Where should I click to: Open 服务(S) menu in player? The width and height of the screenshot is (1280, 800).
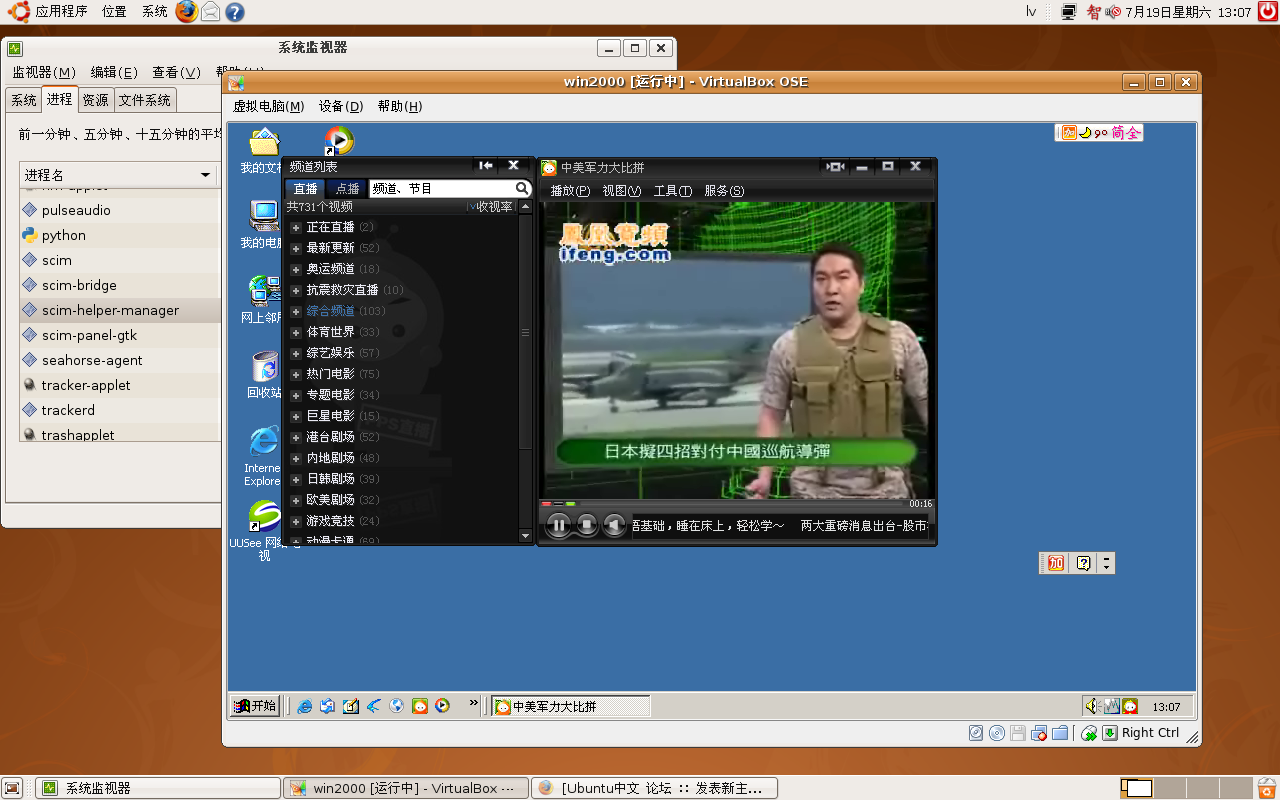pos(724,191)
